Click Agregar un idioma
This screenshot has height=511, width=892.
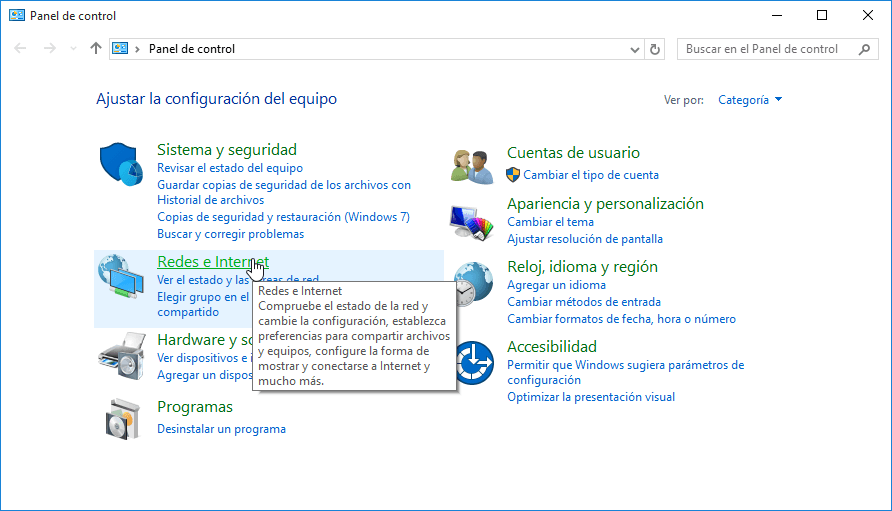coord(556,285)
